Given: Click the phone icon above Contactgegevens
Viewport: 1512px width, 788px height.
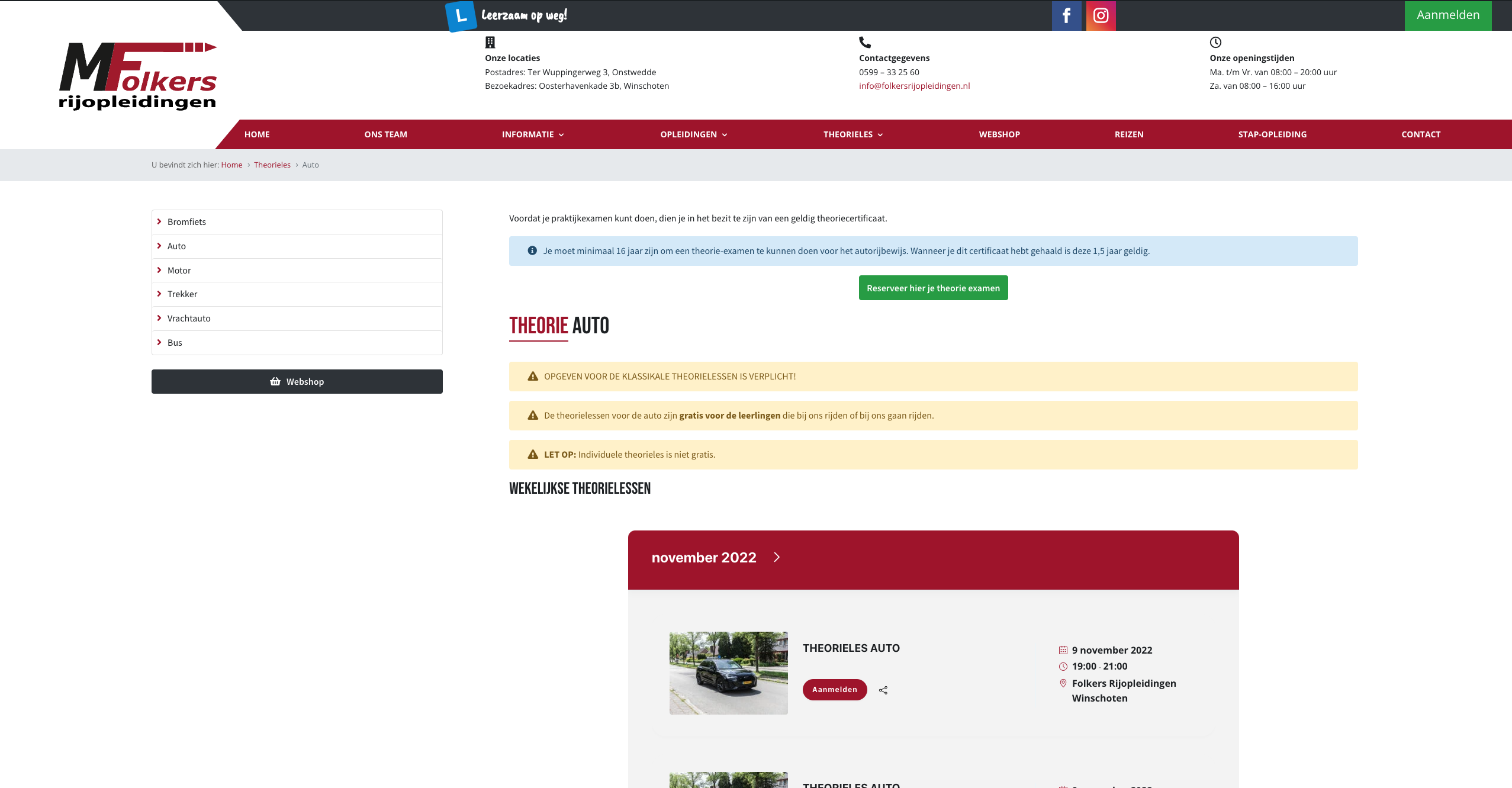Looking at the screenshot, I should [x=865, y=42].
